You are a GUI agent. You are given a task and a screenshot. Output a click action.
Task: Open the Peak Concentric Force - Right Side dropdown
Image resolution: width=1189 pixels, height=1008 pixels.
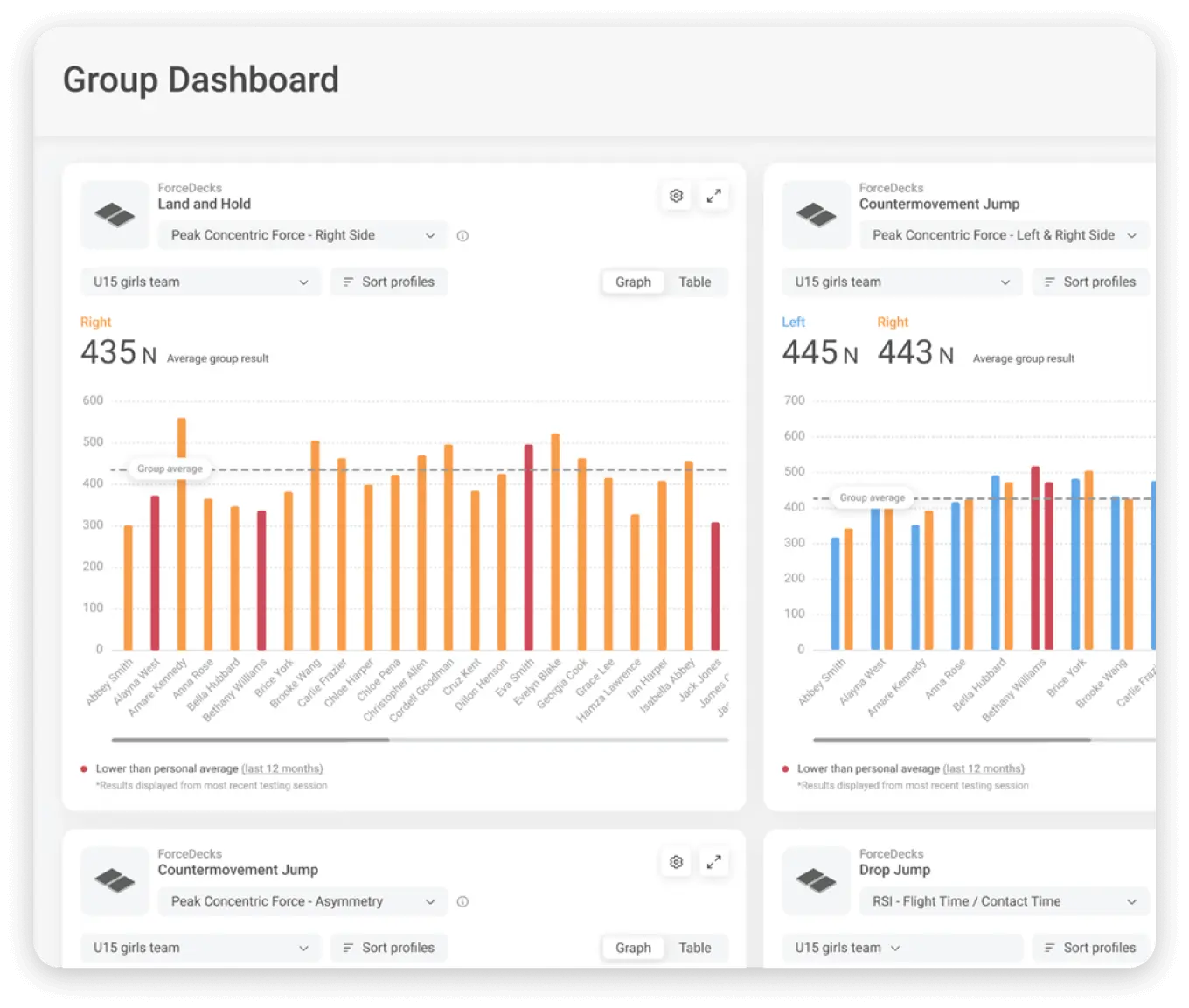[302, 235]
